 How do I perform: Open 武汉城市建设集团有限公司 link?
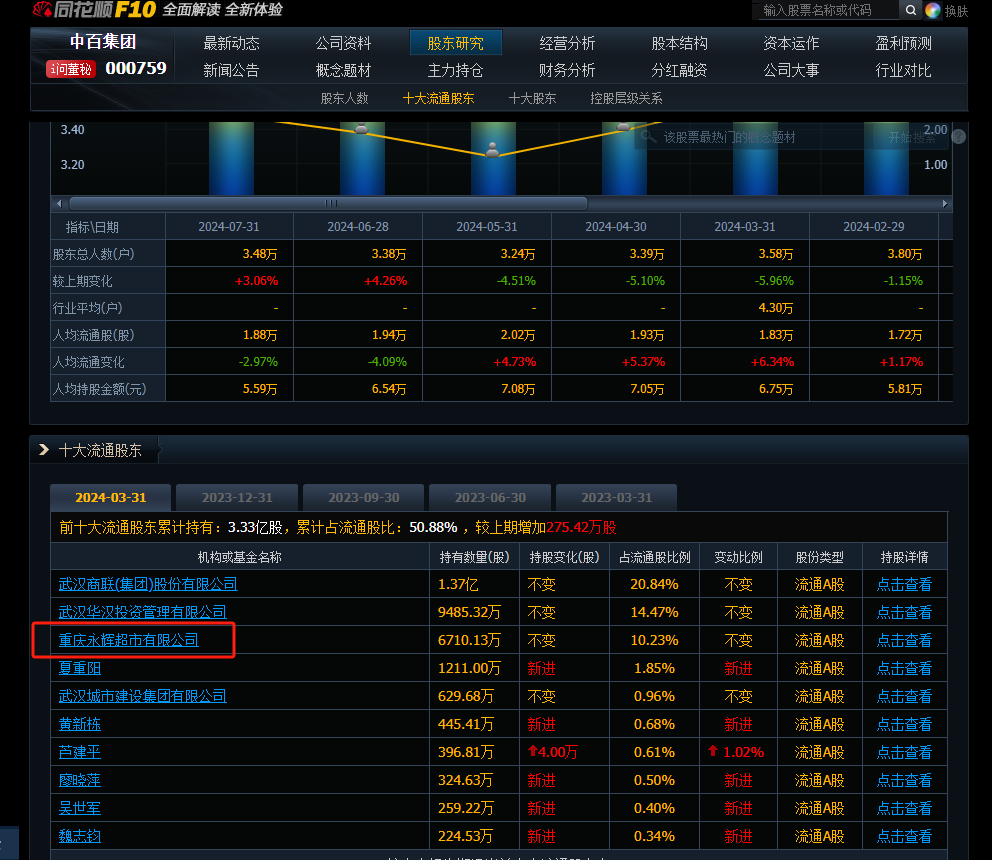tap(142, 696)
